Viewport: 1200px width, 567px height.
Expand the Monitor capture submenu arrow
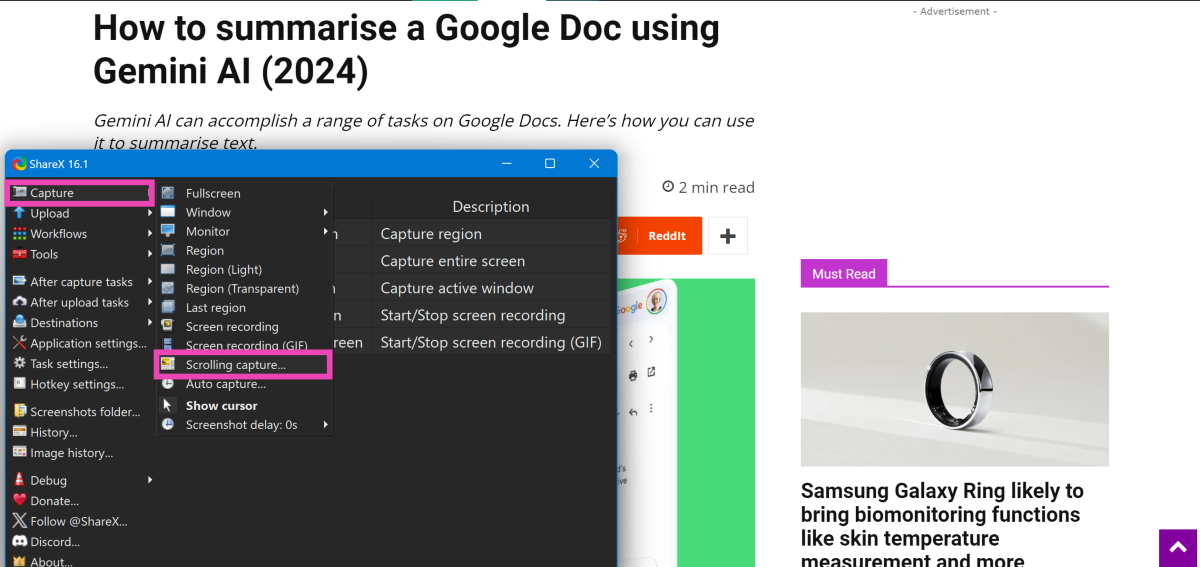tap(325, 231)
